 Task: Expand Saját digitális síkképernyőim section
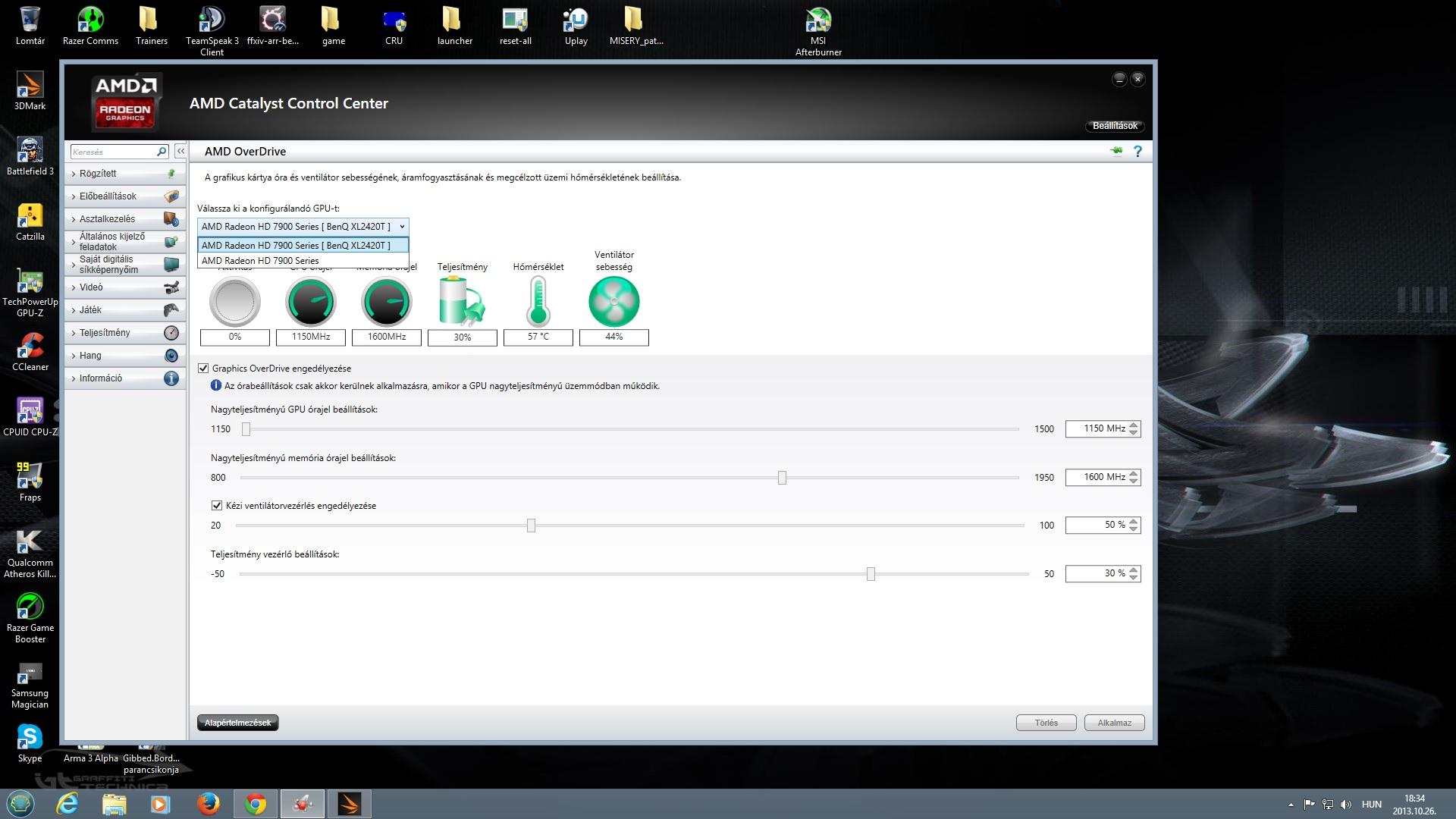point(126,265)
